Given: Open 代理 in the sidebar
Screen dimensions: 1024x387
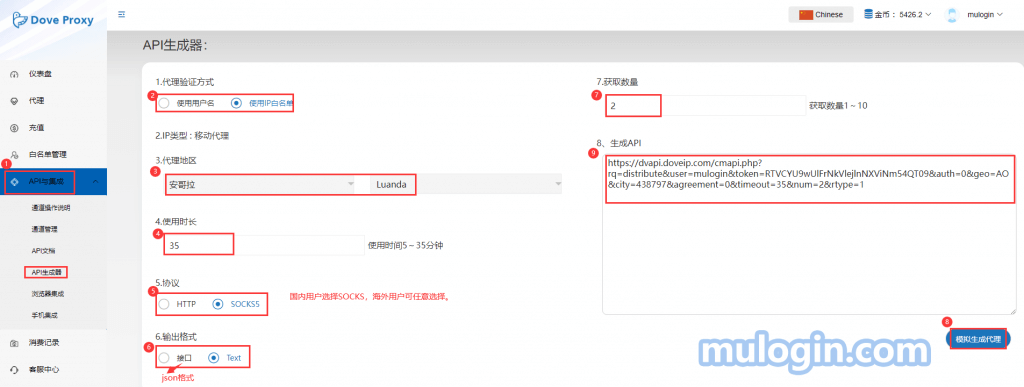Looking at the screenshot, I should pyautogui.click(x=37, y=101).
